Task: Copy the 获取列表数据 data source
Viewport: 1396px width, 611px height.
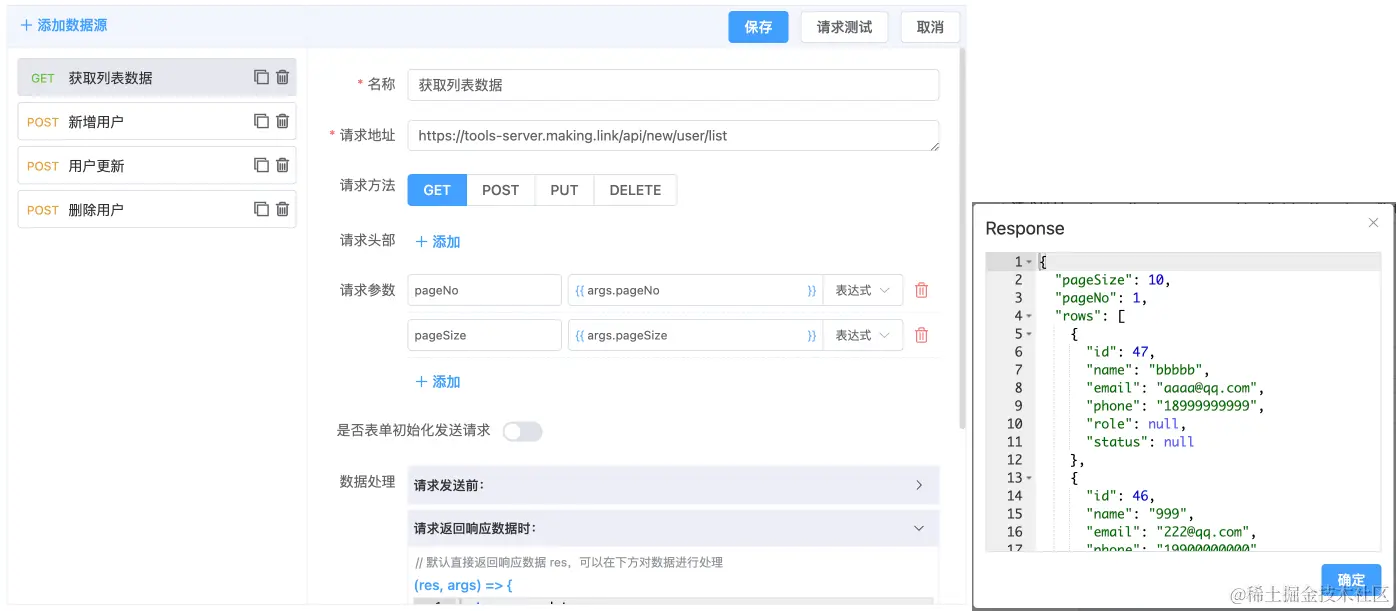Action: (x=263, y=77)
